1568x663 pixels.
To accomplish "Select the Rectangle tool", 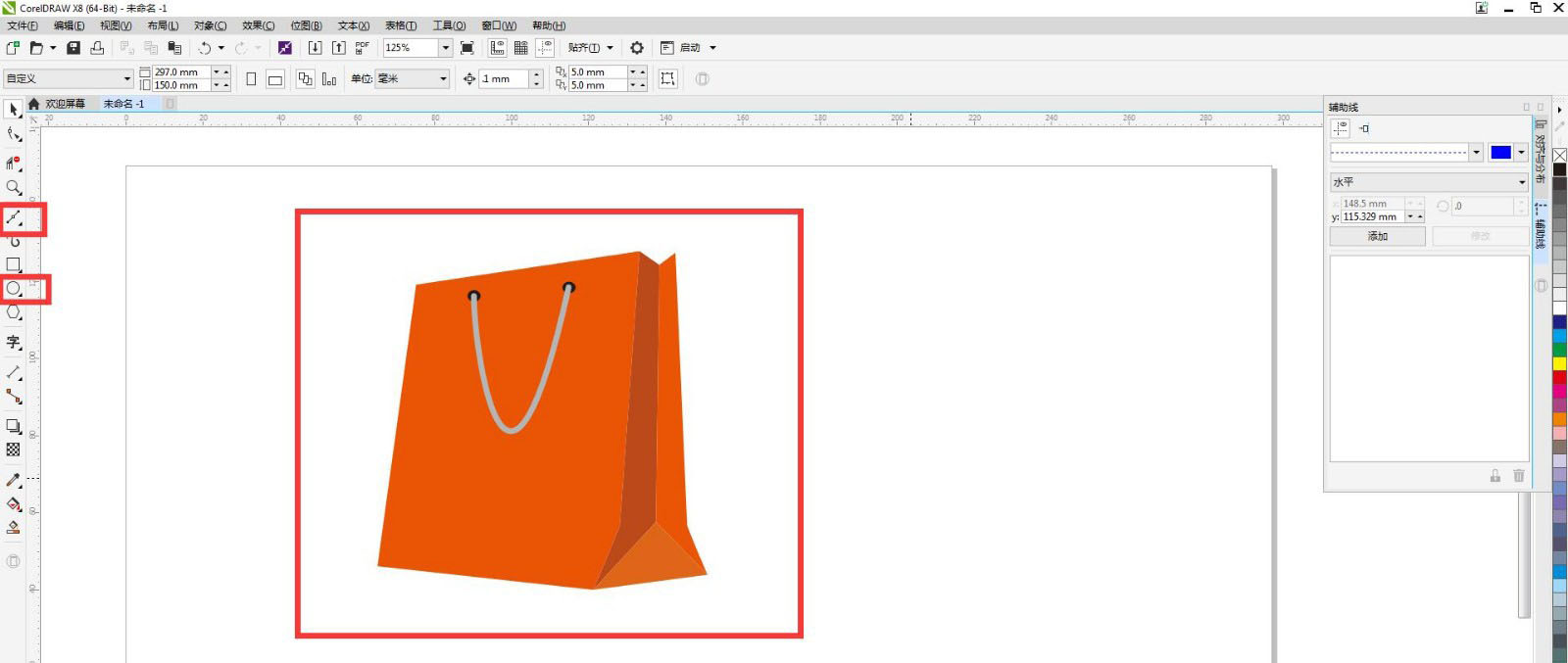I will pyautogui.click(x=14, y=264).
